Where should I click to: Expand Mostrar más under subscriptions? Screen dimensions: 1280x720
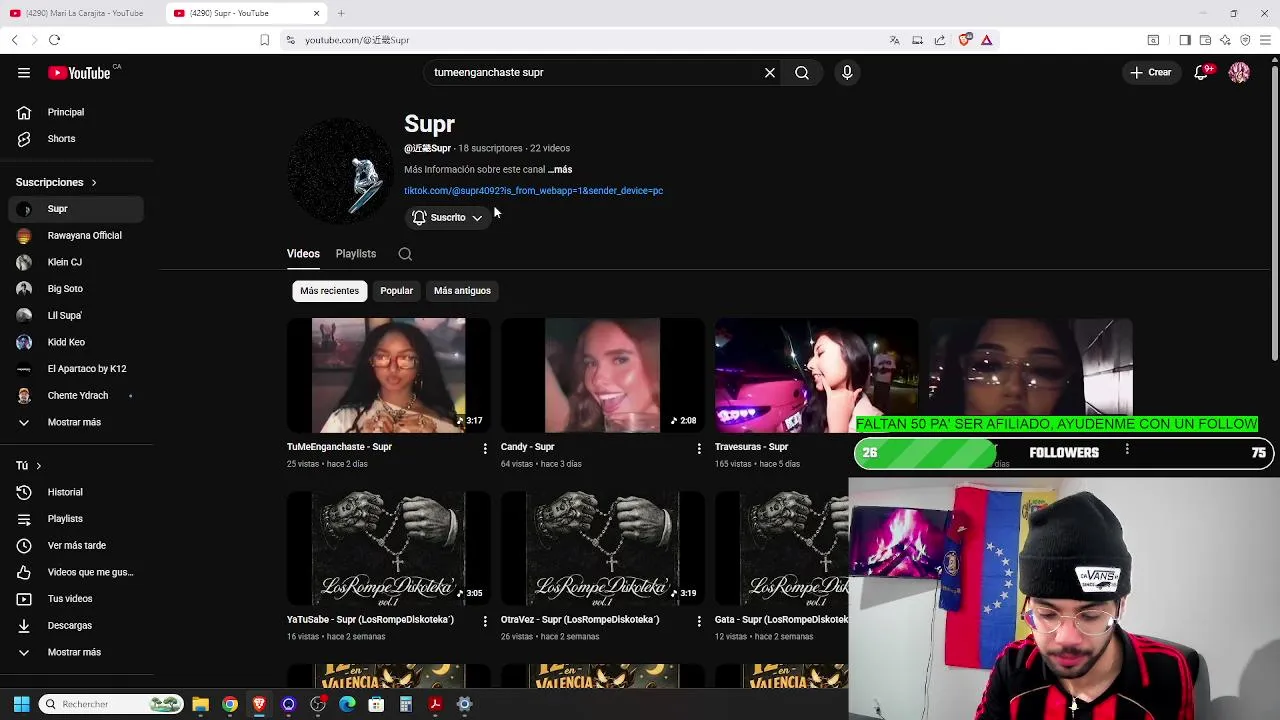(76, 422)
